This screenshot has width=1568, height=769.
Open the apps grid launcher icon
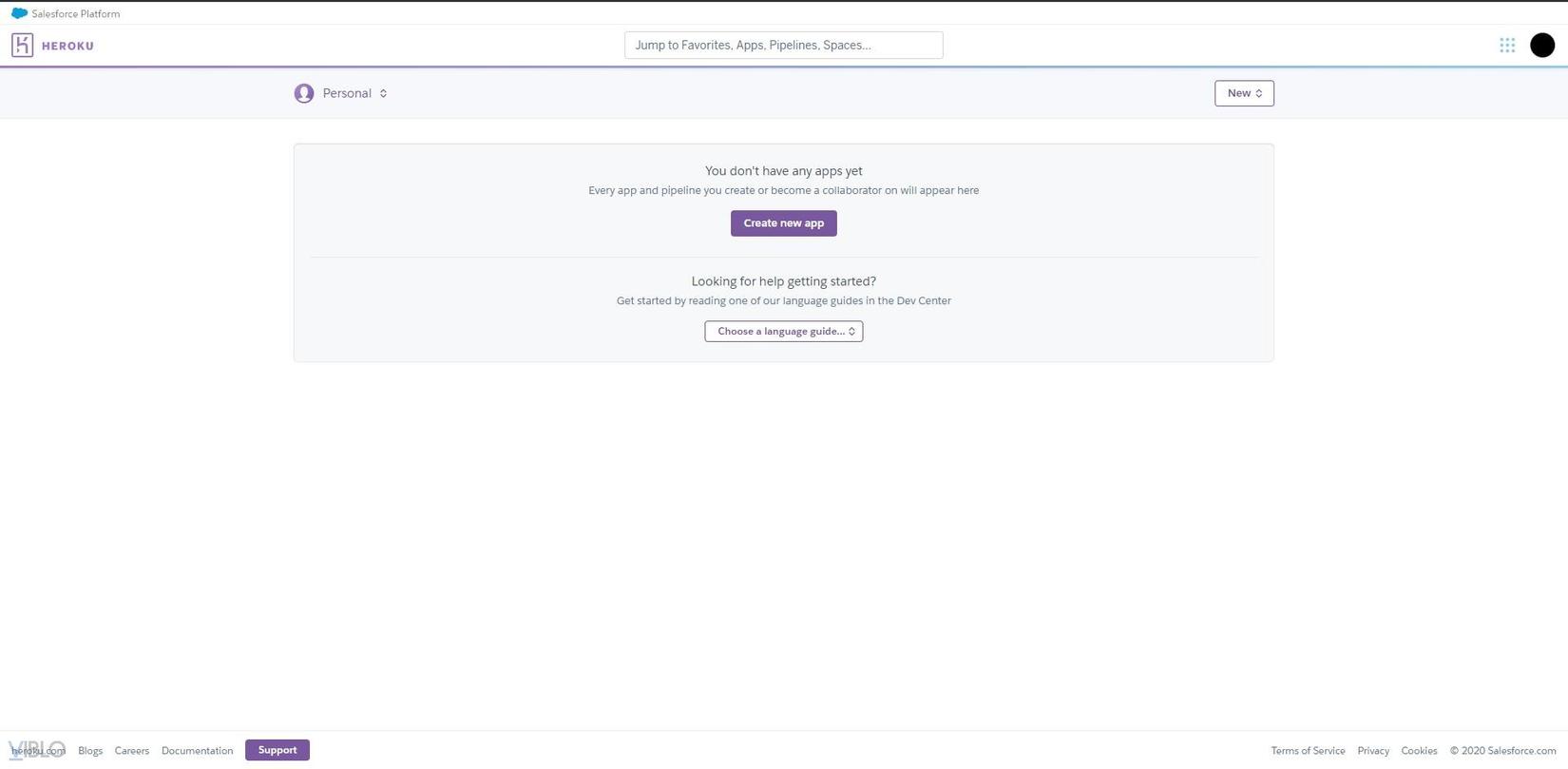[1507, 45]
